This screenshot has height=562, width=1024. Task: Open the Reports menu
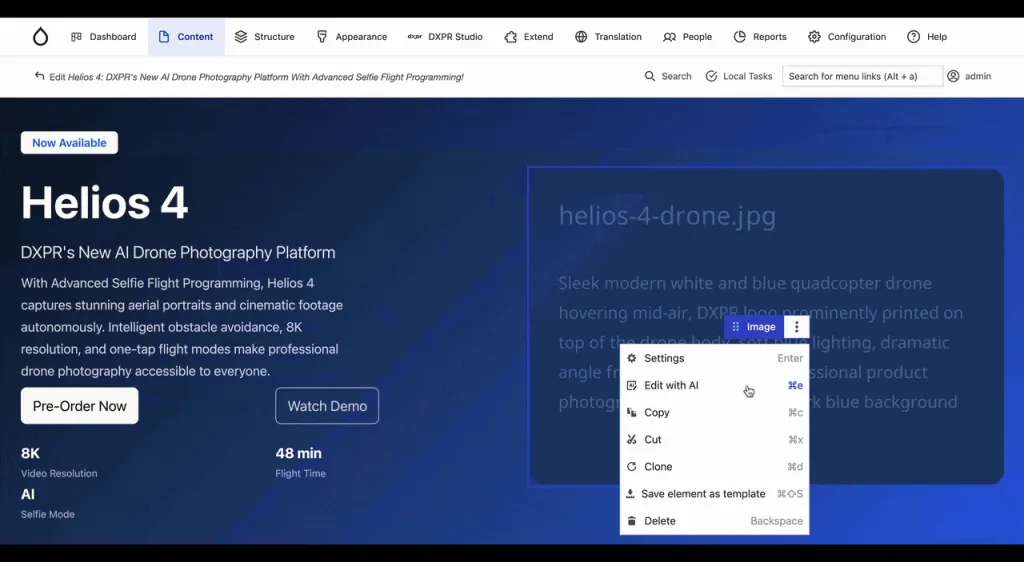tap(760, 37)
